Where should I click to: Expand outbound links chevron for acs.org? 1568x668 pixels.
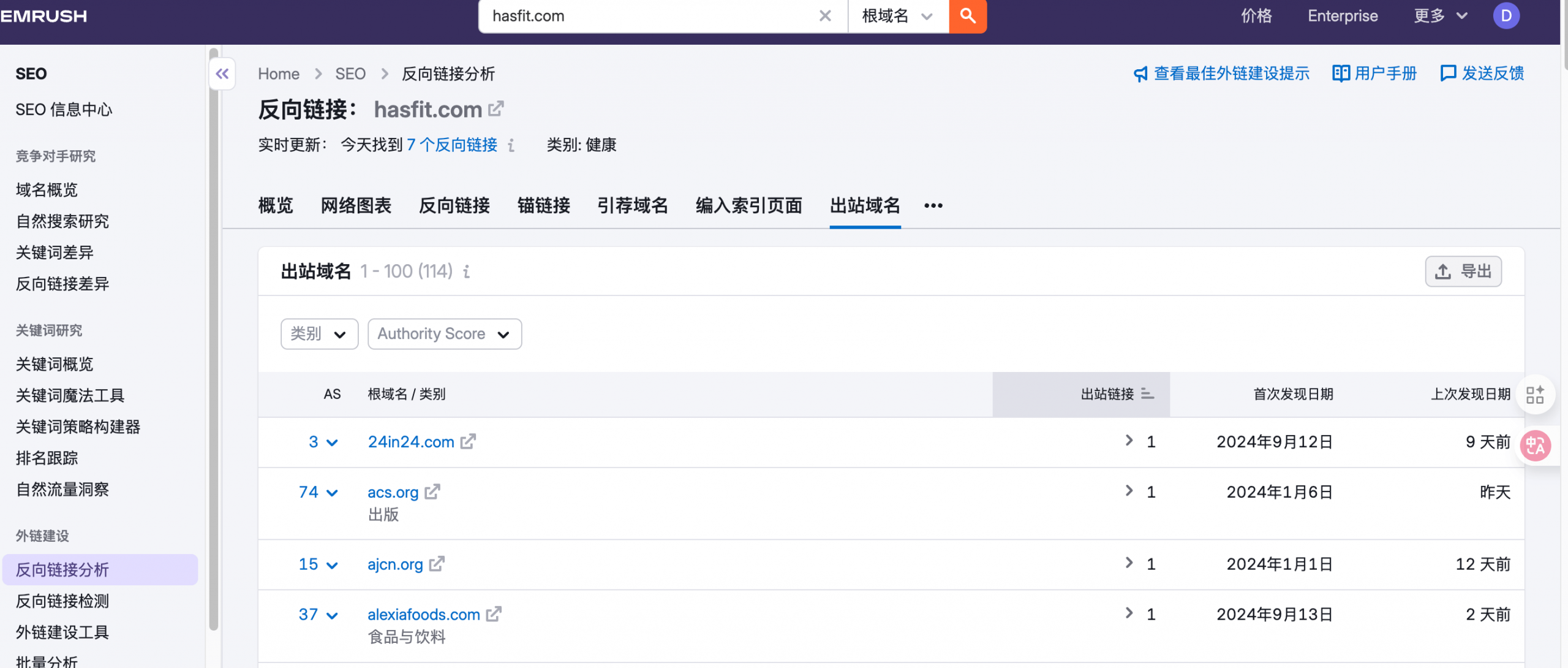(x=1129, y=490)
